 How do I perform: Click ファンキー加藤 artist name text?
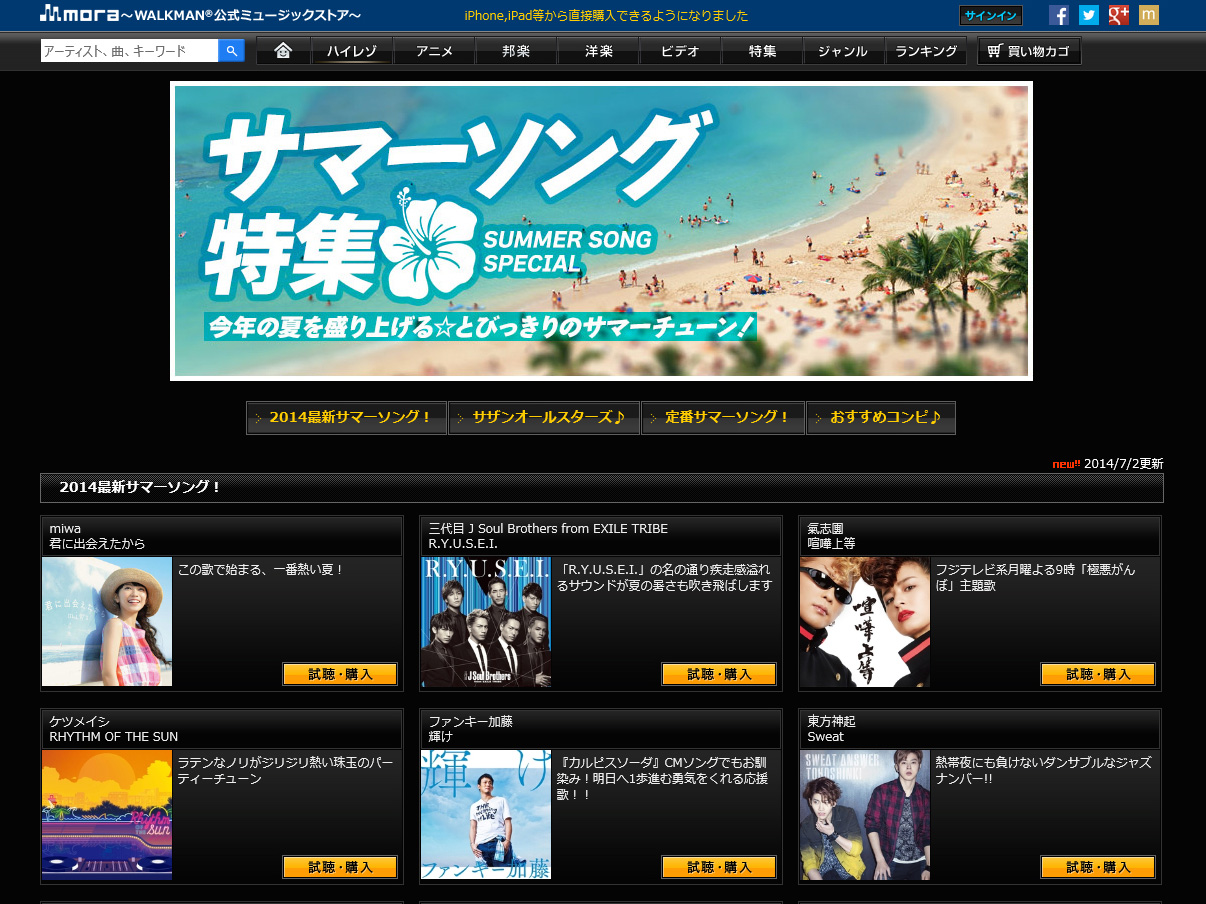coord(470,721)
